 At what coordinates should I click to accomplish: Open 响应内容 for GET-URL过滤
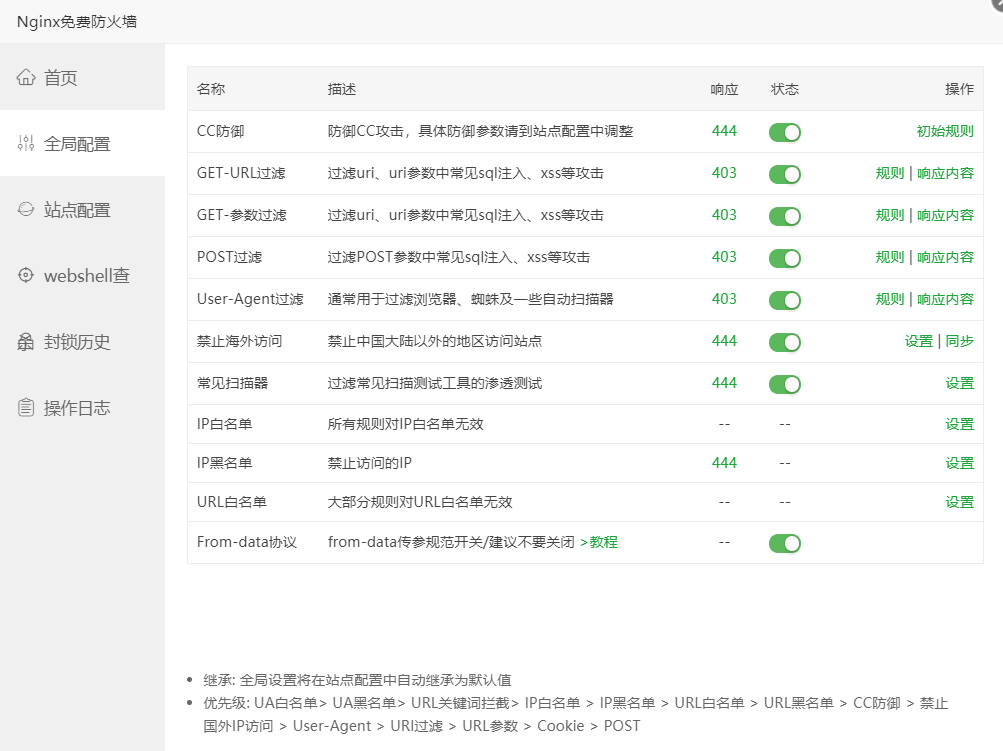click(945, 173)
